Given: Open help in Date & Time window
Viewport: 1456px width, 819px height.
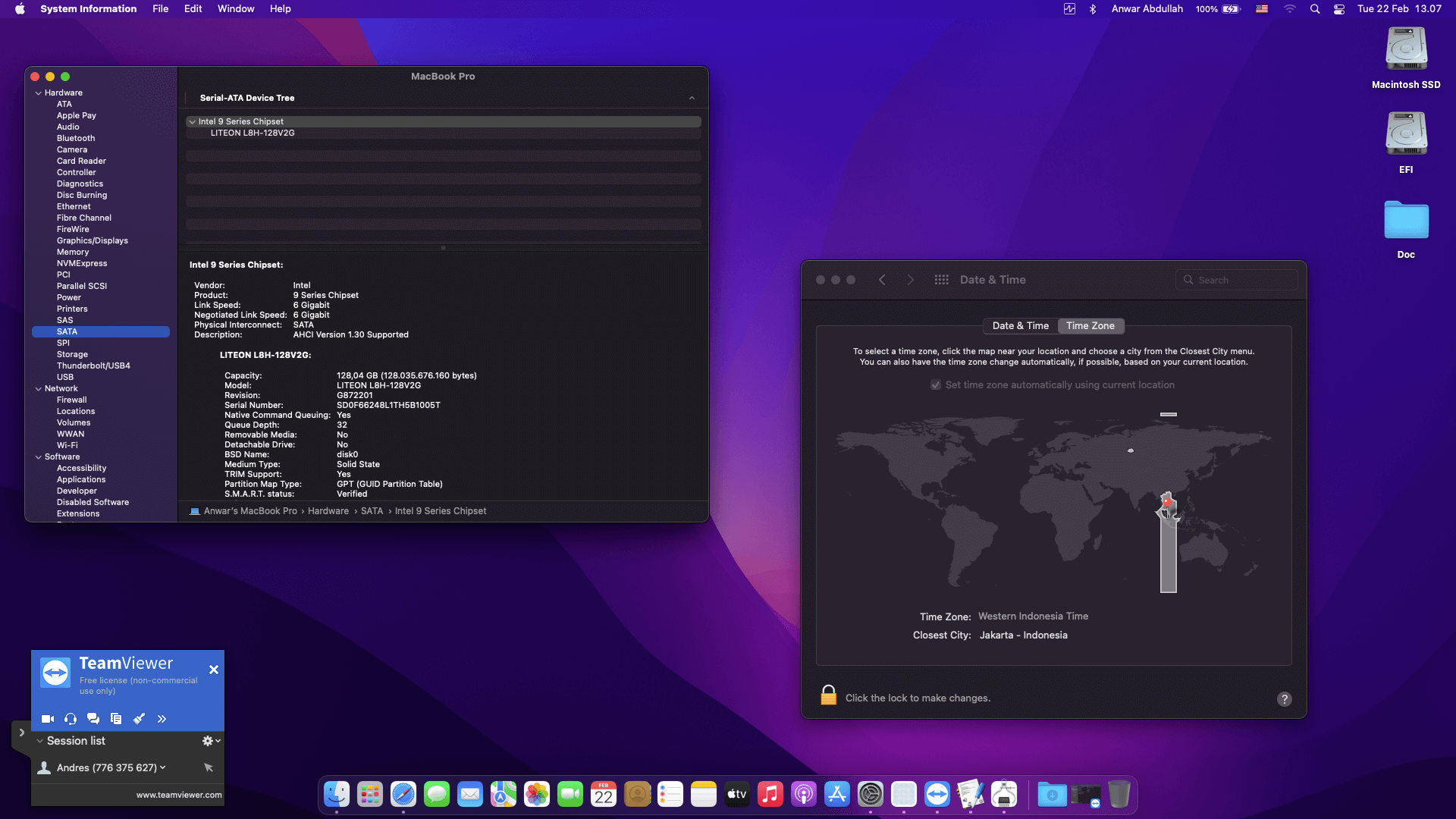Looking at the screenshot, I should [1284, 699].
